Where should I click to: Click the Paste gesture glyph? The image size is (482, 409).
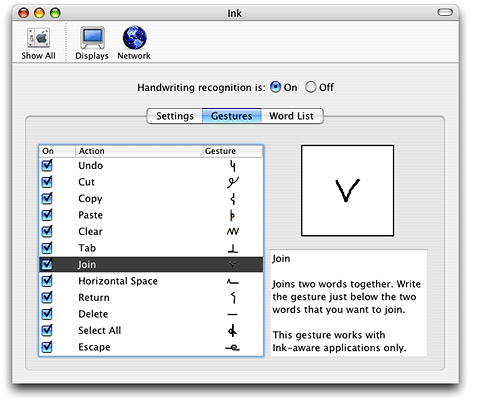(232, 215)
